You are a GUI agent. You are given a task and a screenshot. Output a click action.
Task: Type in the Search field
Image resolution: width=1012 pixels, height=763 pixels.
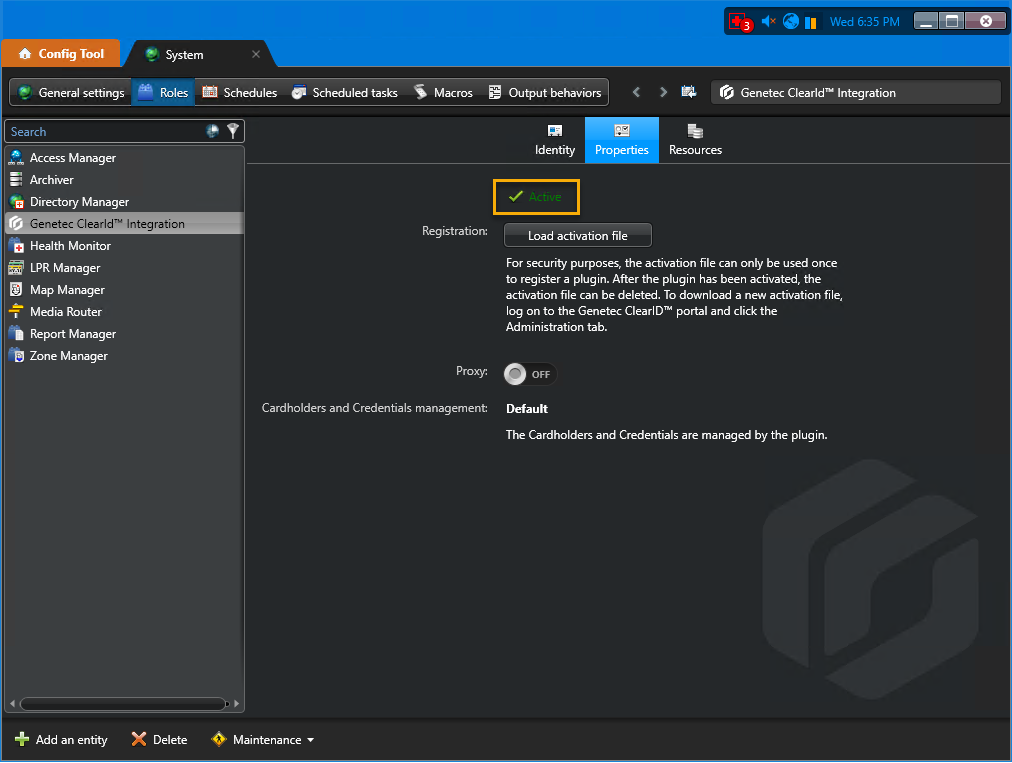(100, 131)
